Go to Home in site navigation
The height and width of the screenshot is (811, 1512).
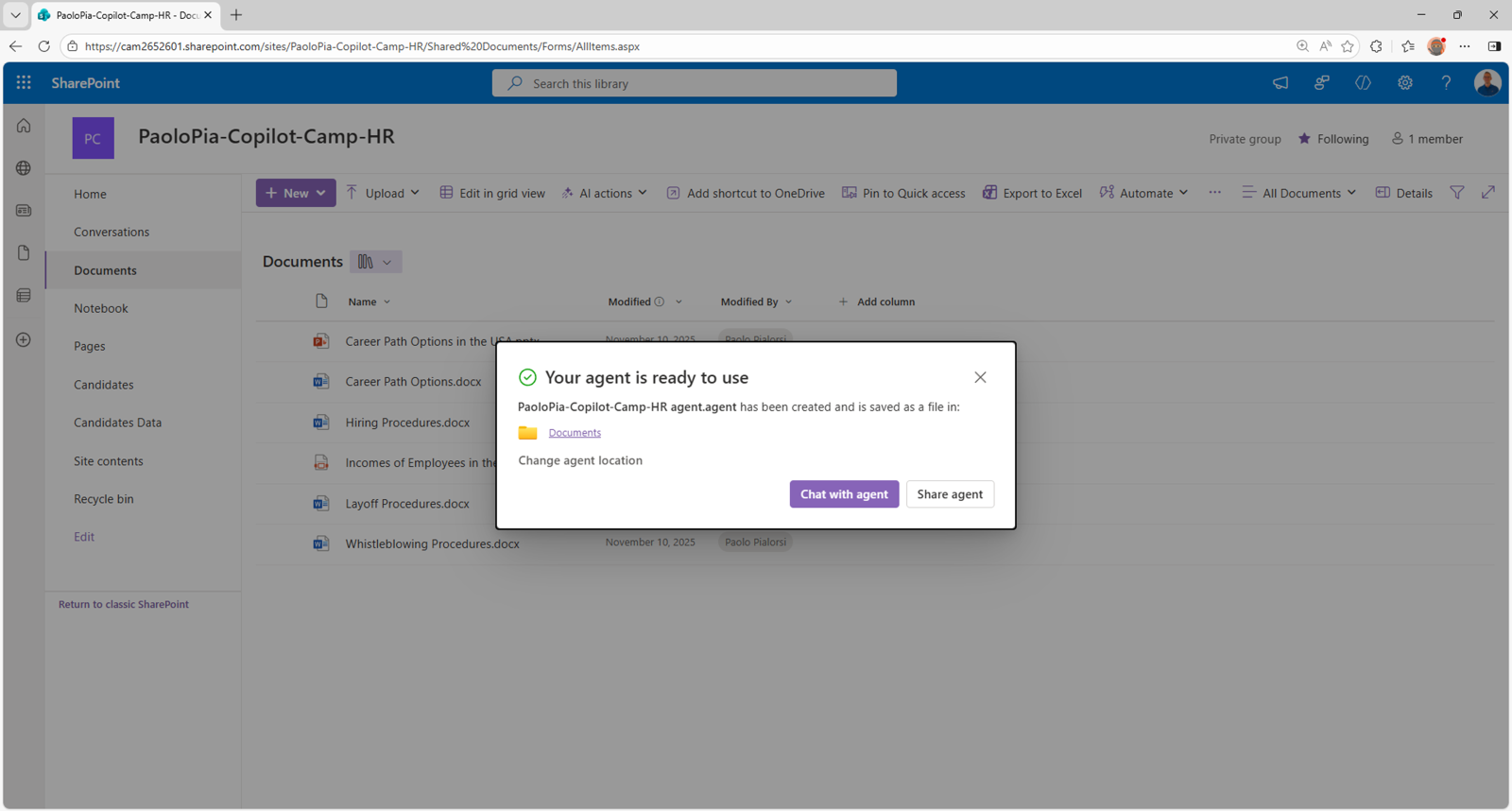[90, 194]
